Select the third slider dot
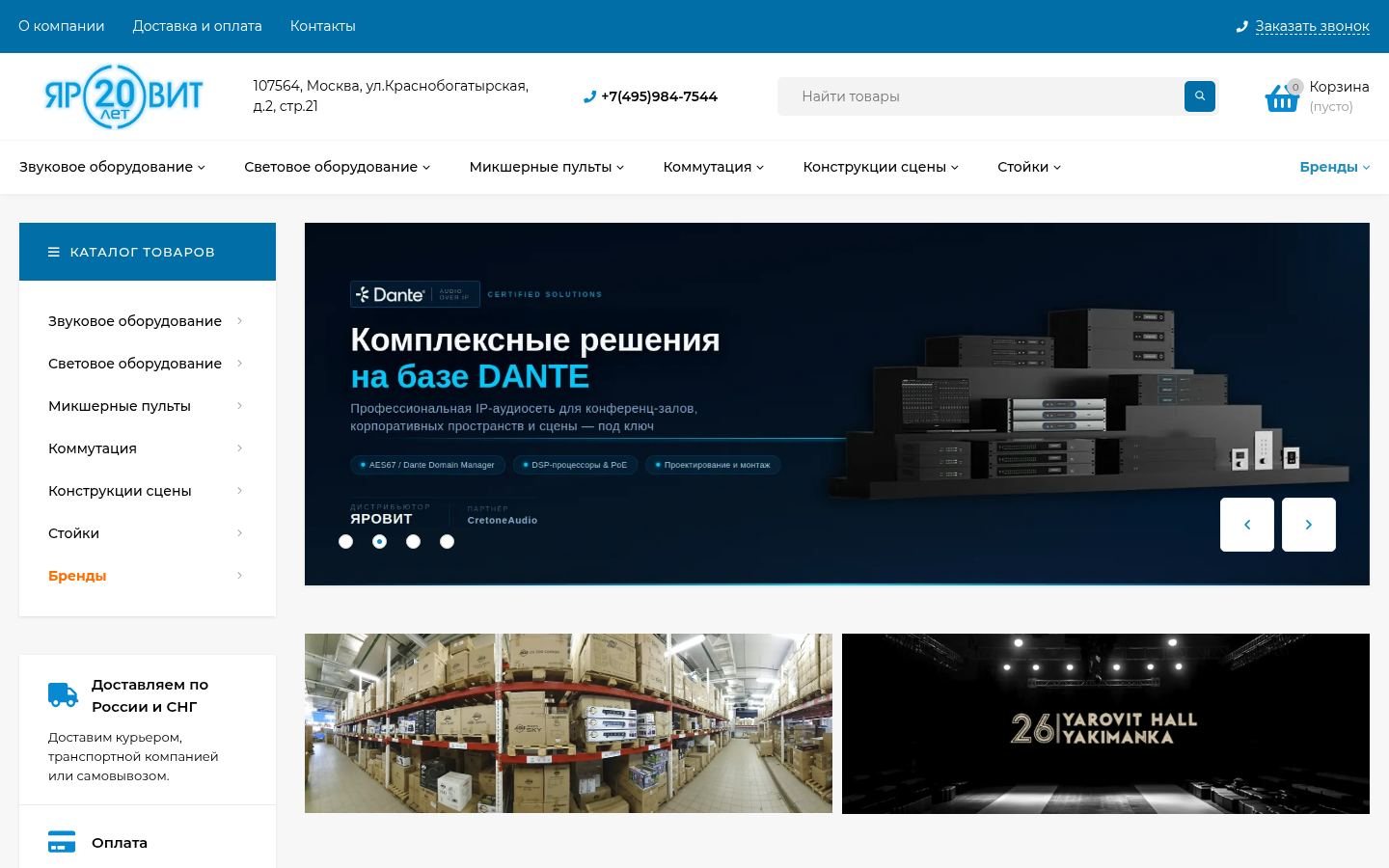Viewport: 1389px width, 868px height. point(414,542)
